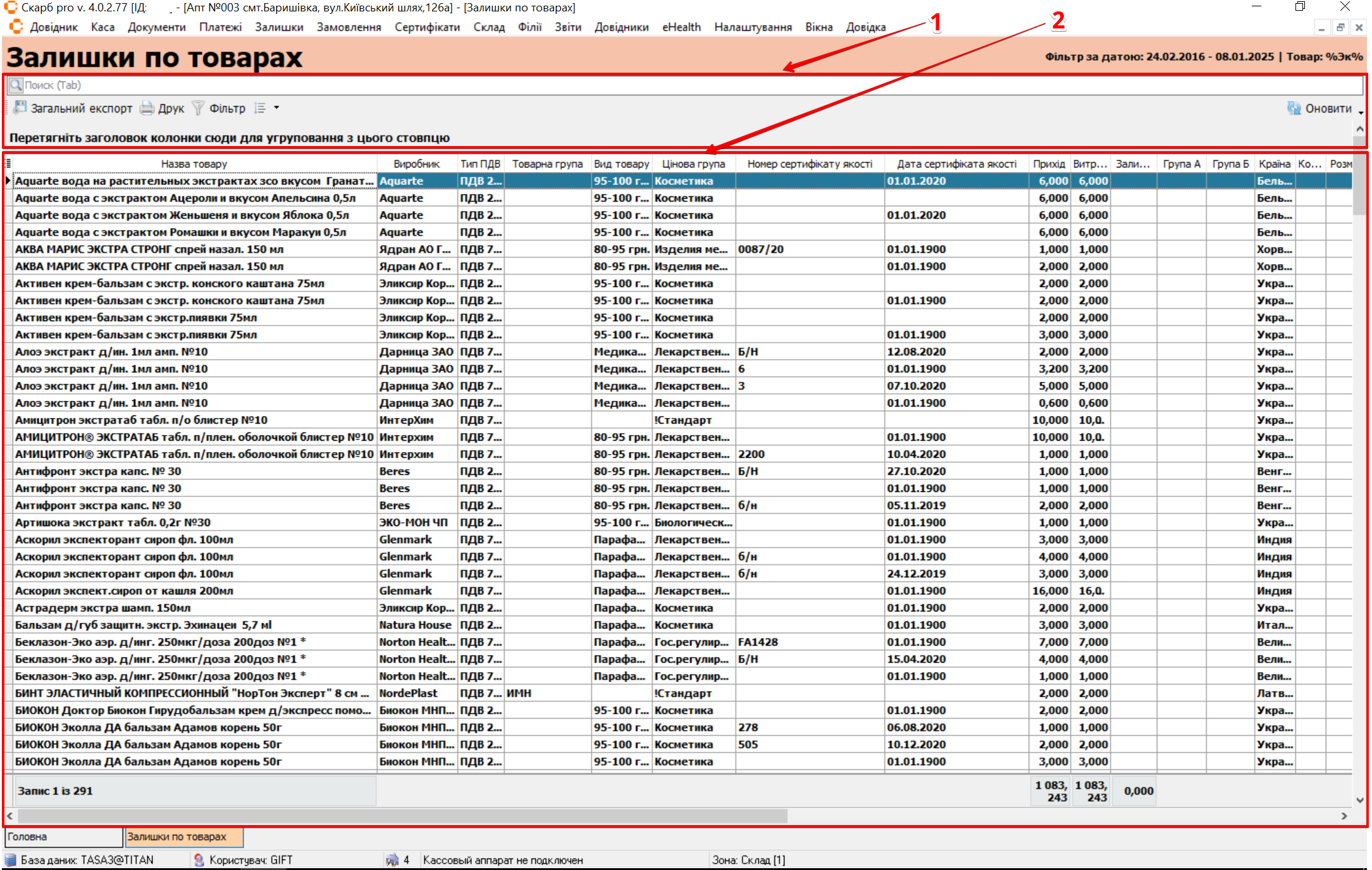Image resolution: width=1372 pixels, height=870 pixels.
Task: Click the Оновити refresh icon
Action: tap(1294, 108)
